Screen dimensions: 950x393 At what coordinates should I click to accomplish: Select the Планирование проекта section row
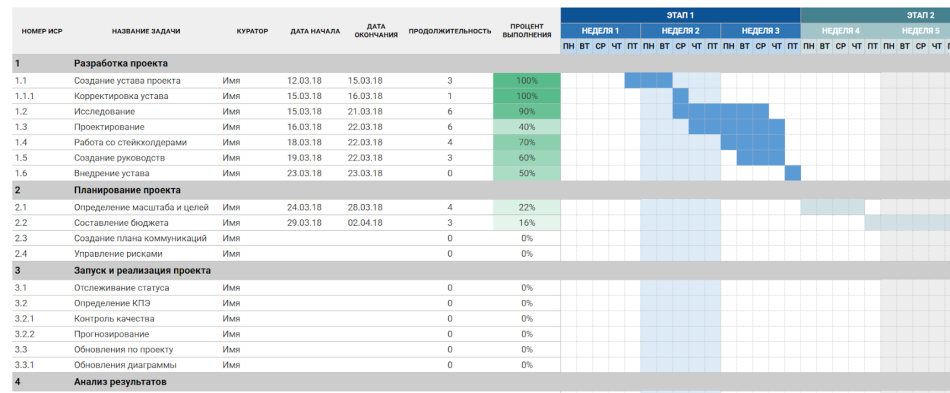475,190
